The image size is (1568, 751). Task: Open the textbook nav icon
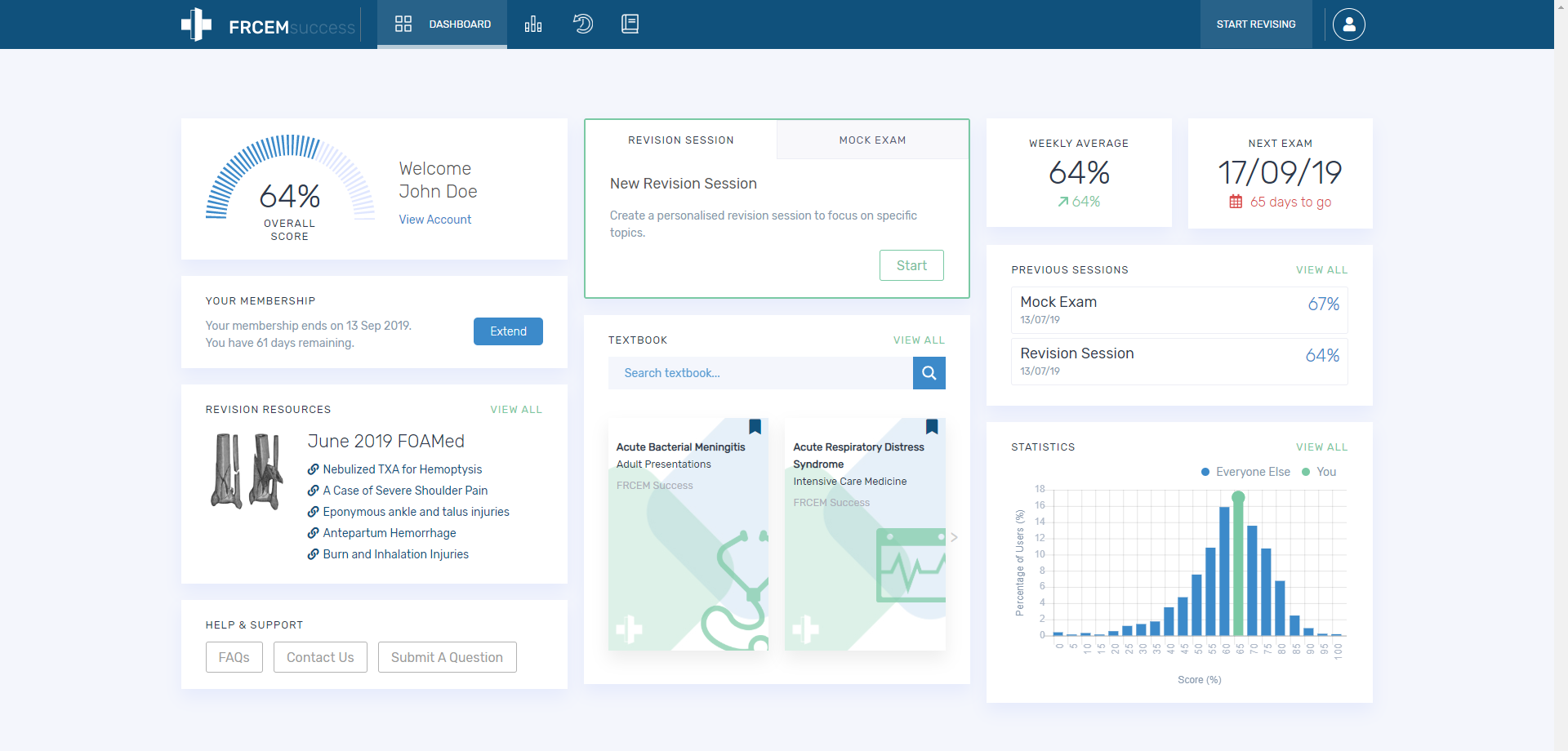[x=630, y=24]
